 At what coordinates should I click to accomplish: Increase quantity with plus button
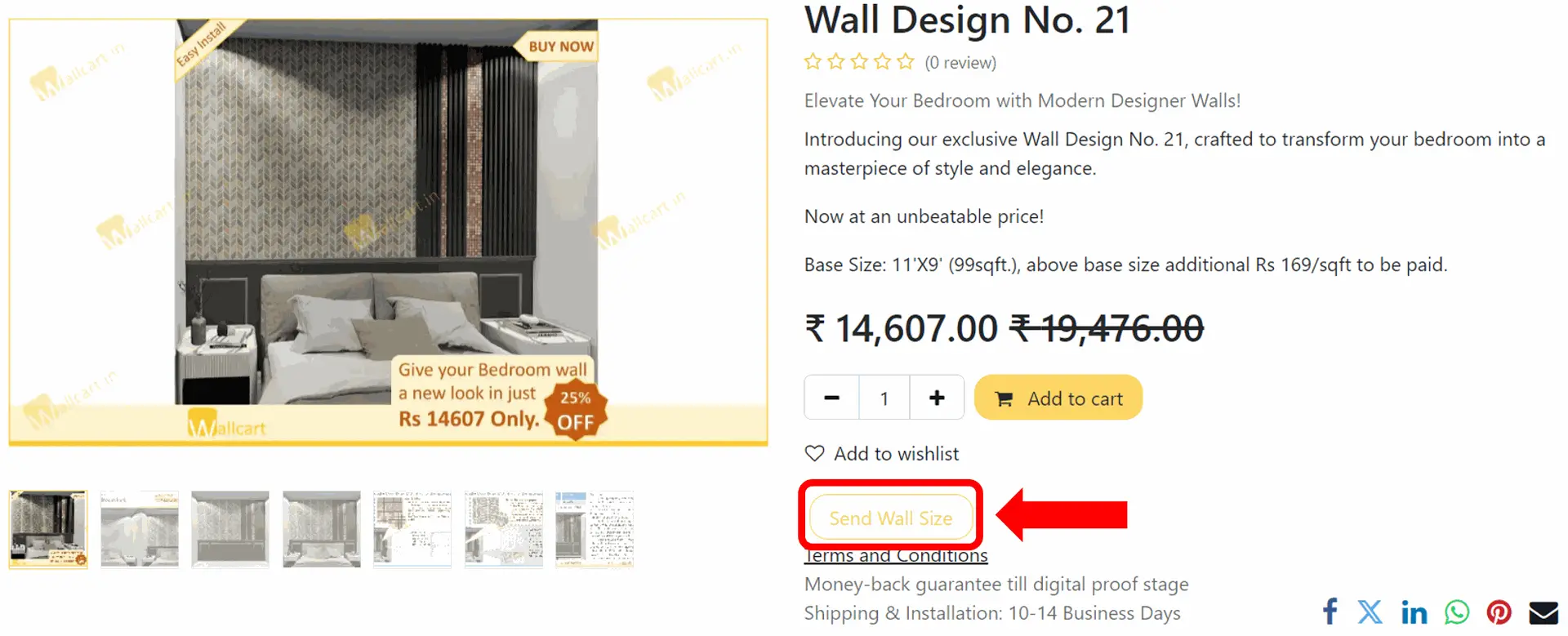click(x=937, y=398)
